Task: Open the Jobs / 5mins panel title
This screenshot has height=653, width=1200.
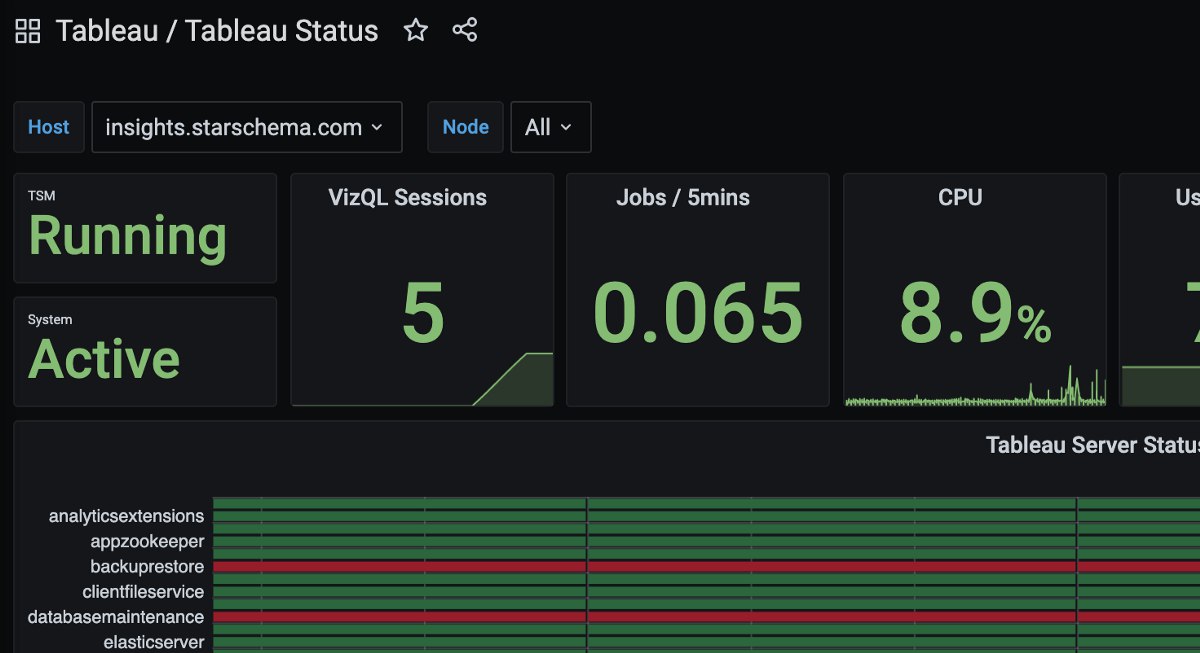Action: [x=683, y=197]
